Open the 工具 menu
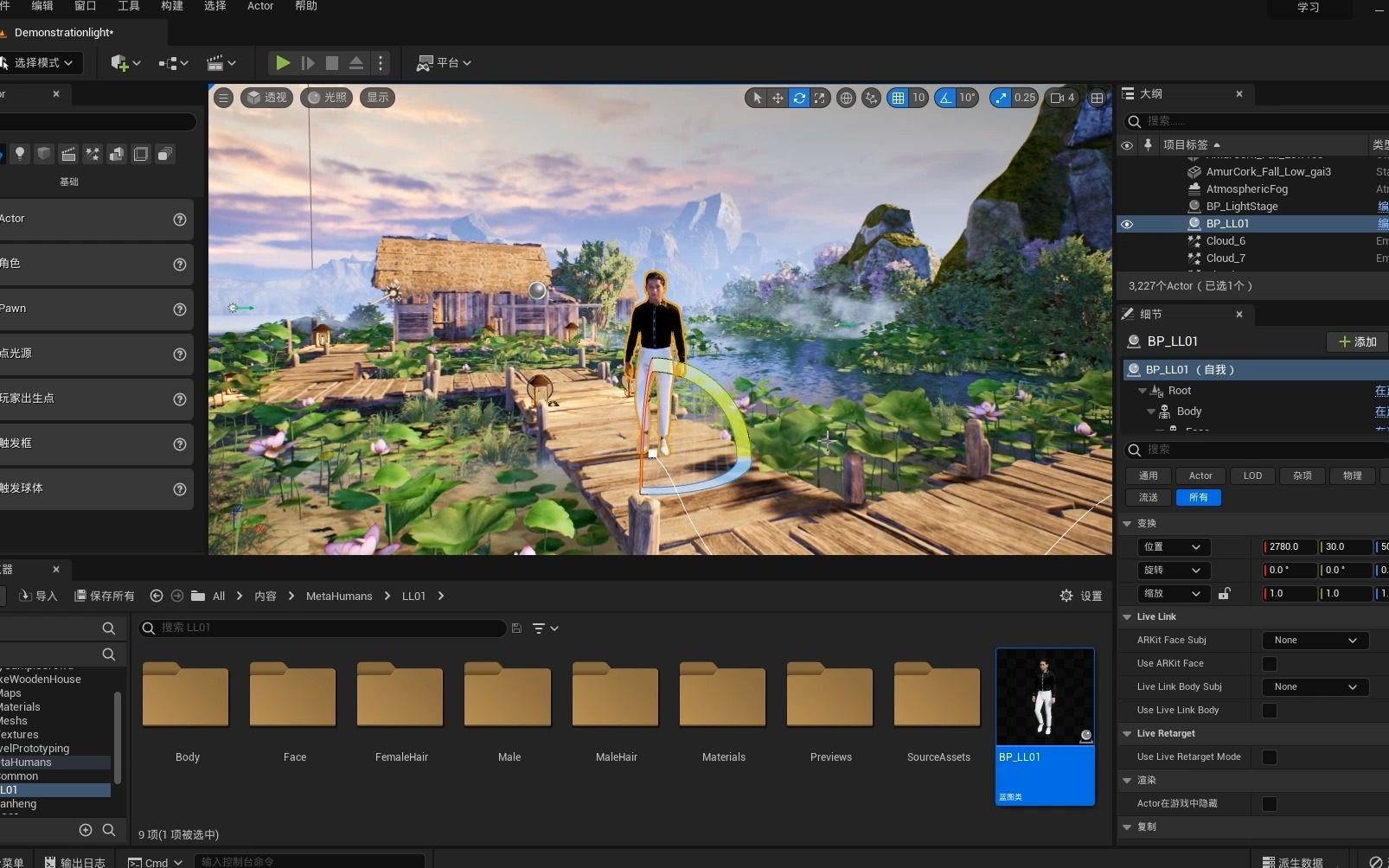The height and width of the screenshot is (868, 1389). [129, 6]
